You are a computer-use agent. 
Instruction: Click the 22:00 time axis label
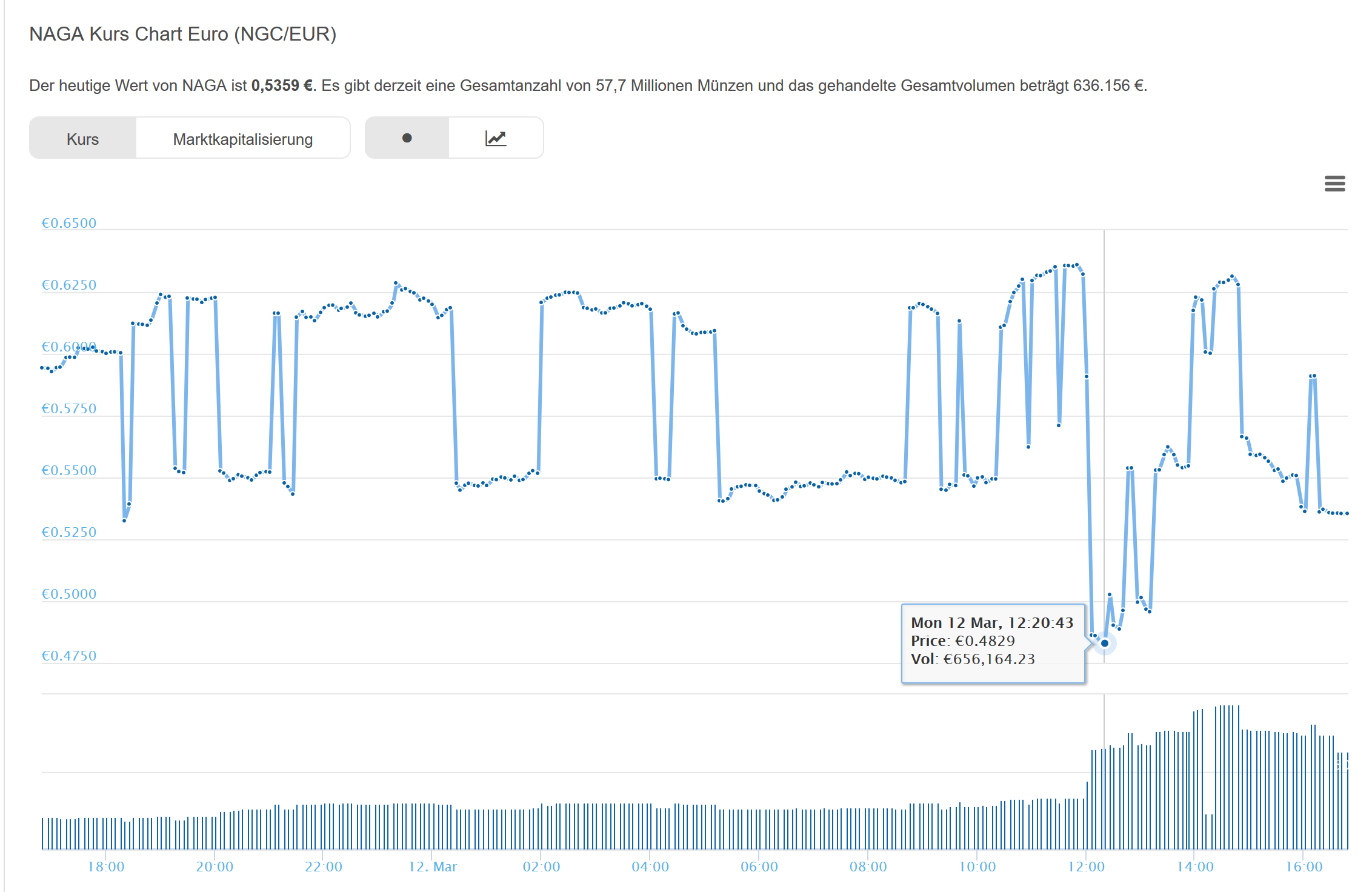tap(323, 867)
